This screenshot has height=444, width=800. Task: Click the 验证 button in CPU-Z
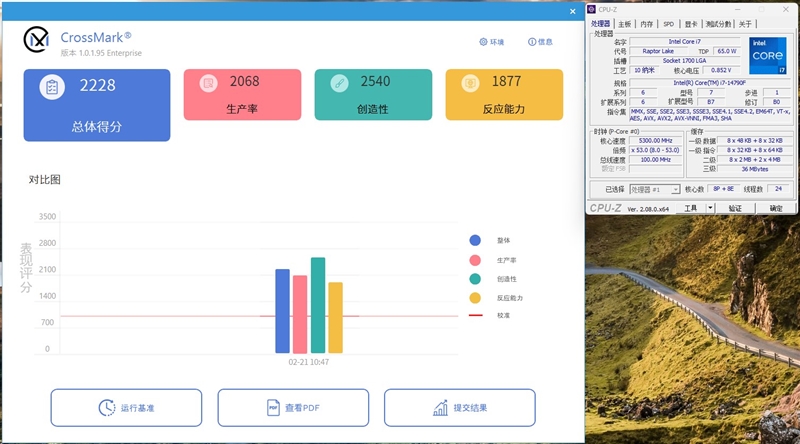pos(735,208)
